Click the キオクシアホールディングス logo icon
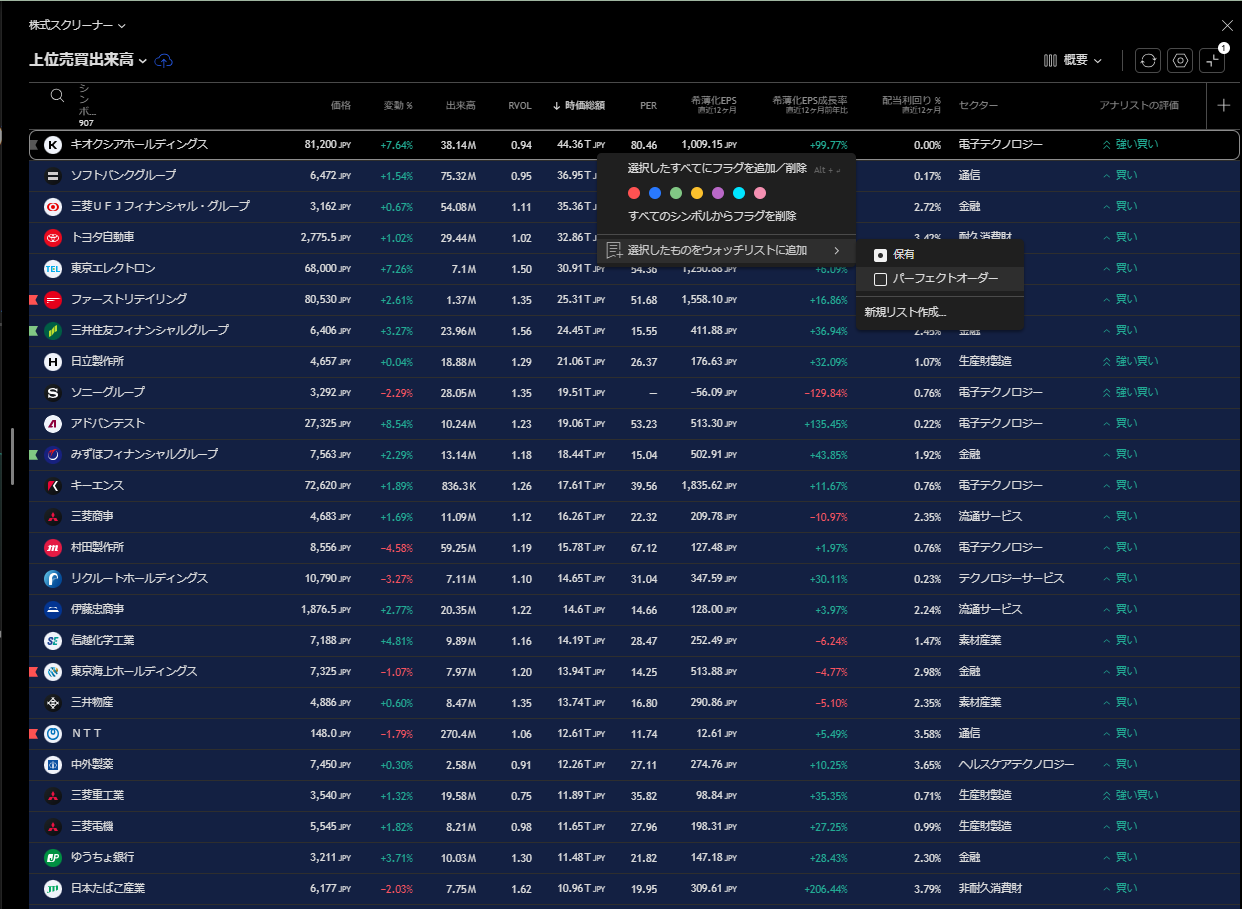Screen dimensions: 1242x909 coord(53,145)
